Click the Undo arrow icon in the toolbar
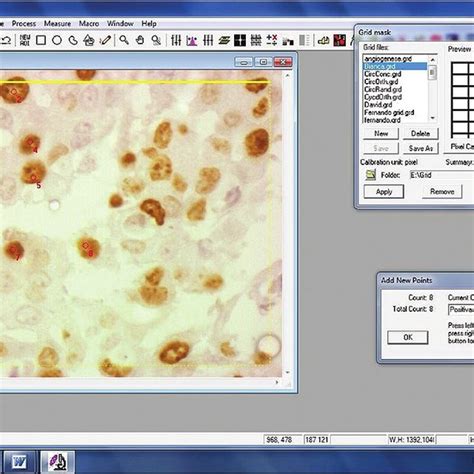The height and width of the screenshot is (474, 474). [x=7, y=41]
